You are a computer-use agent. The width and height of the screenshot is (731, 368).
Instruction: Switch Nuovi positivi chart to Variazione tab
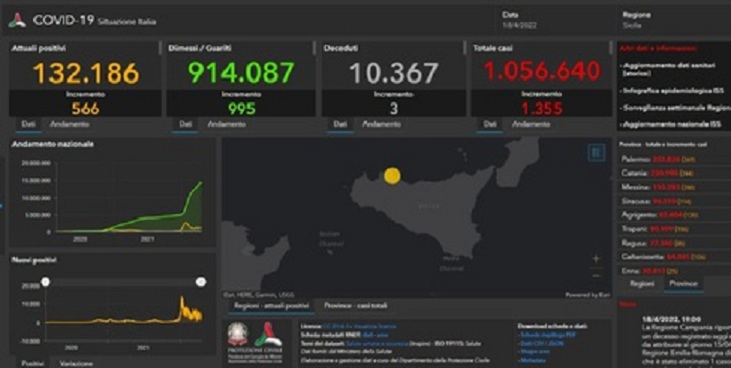click(x=76, y=363)
